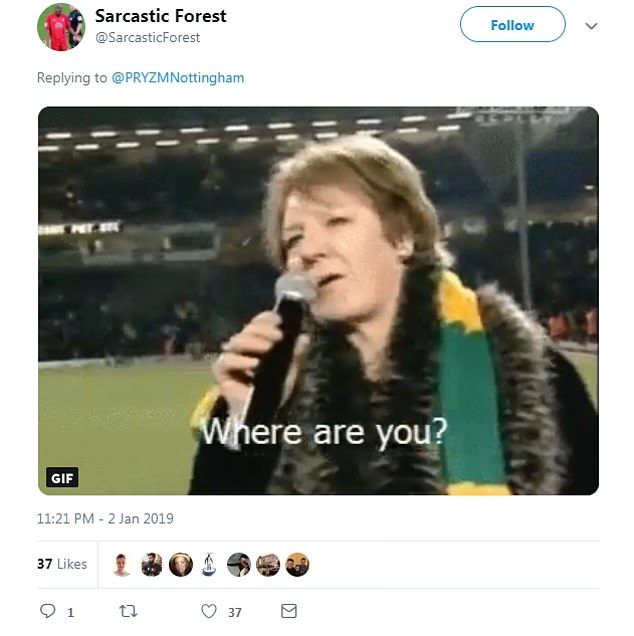This screenshot has width=634, height=636.
Task: Like the tweet with heart icon
Action: pos(209,610)
